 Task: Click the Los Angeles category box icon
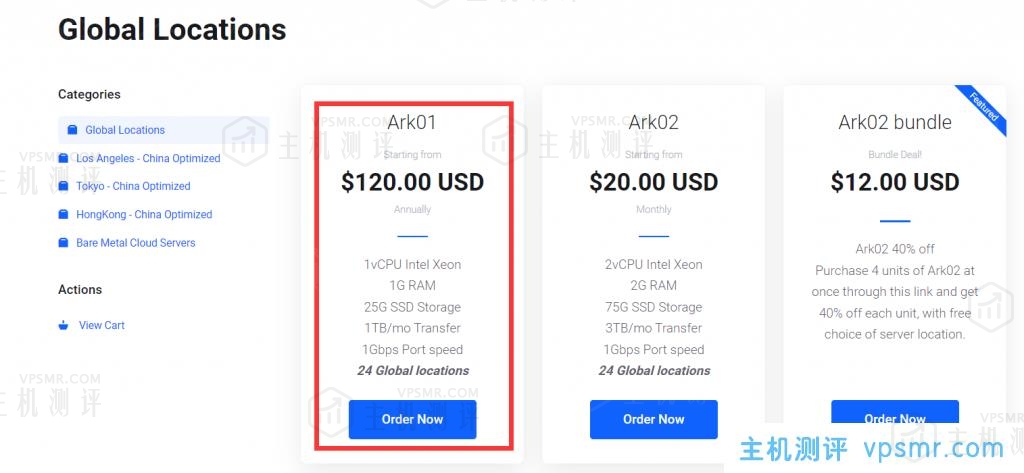pos(63,158)
